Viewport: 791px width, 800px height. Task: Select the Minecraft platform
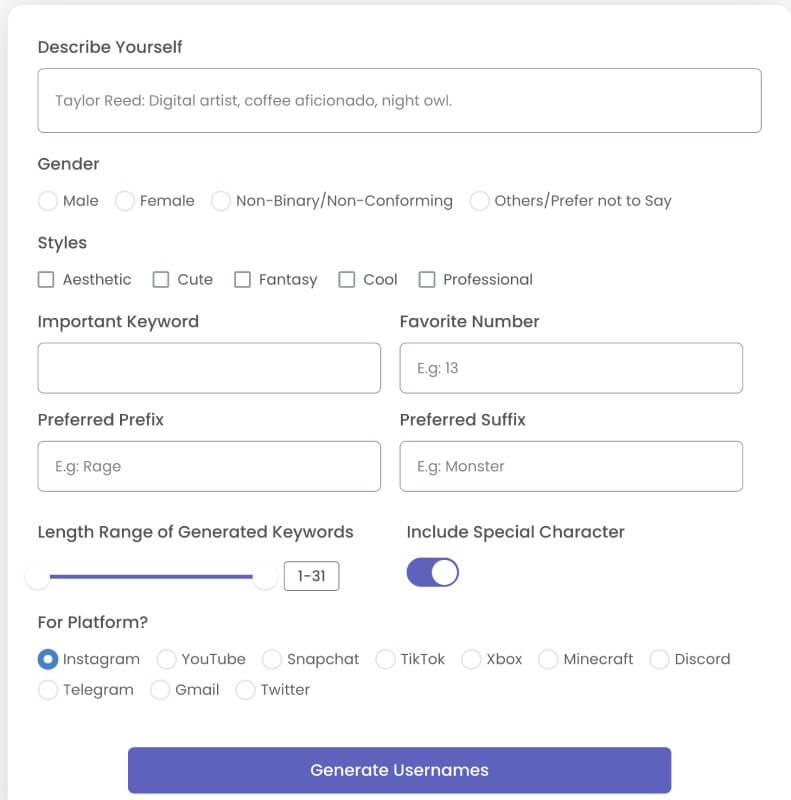(x=548, y=659)
